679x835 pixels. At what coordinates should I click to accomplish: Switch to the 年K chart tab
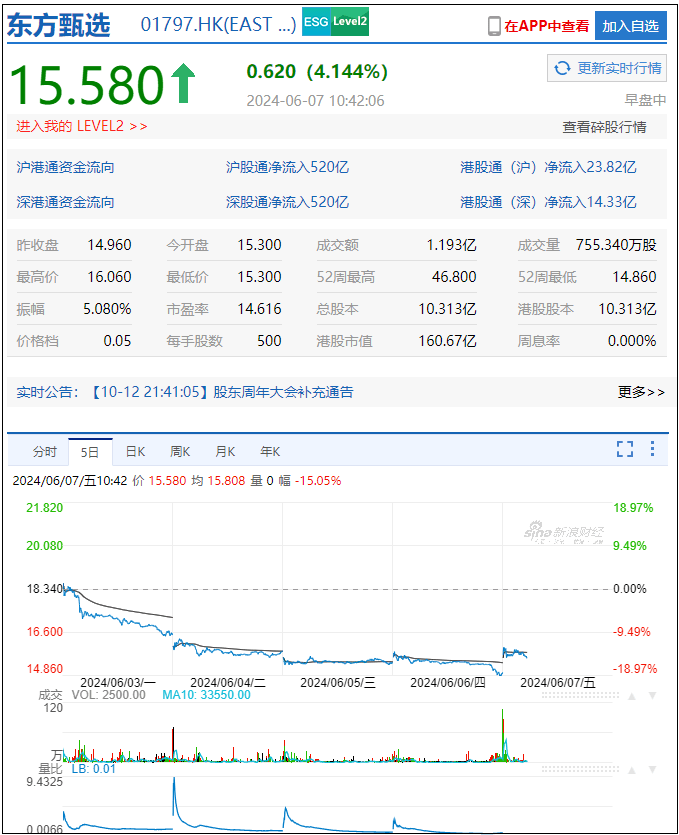pos(270,452)
